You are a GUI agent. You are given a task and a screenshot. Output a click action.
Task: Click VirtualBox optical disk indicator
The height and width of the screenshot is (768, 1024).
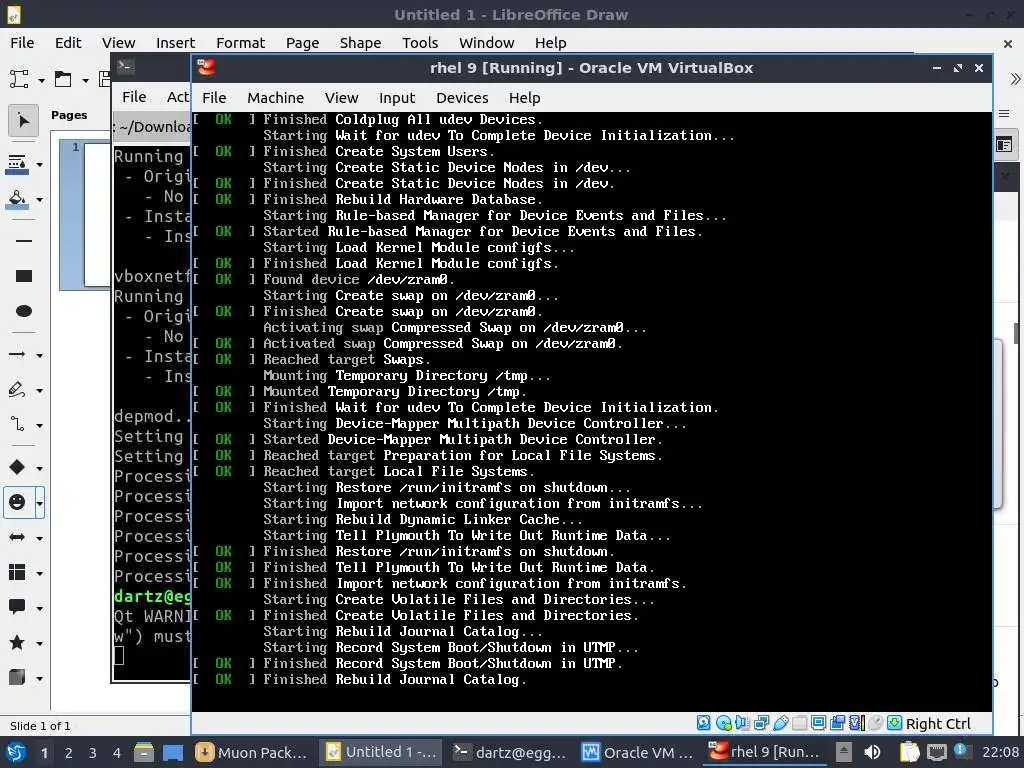point(724,723)
